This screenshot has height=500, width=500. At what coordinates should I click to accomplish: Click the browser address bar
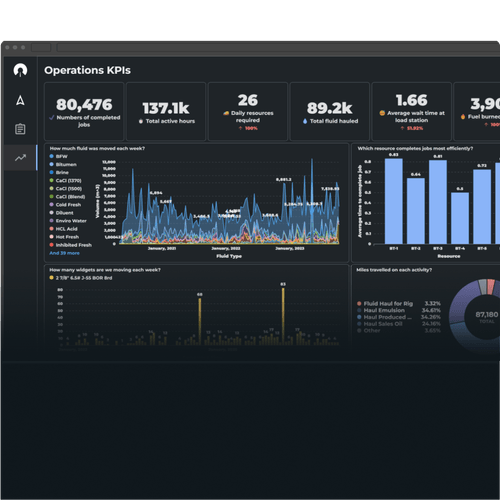tap(278, 47)
